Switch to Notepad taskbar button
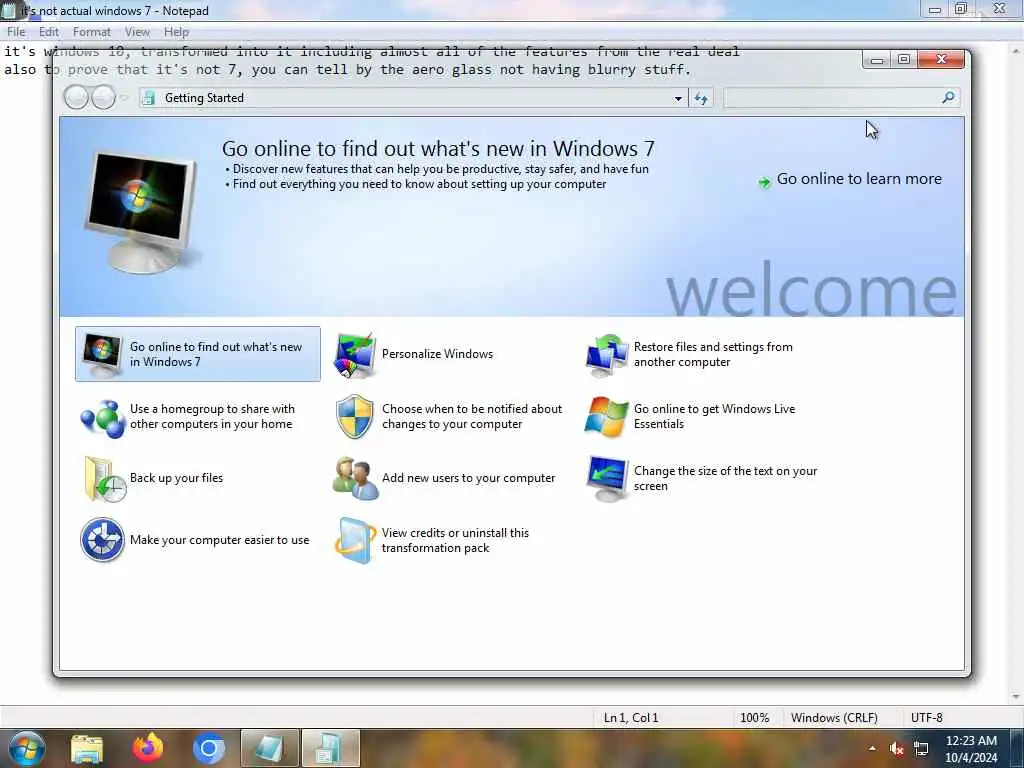 (x=270, y=748)
